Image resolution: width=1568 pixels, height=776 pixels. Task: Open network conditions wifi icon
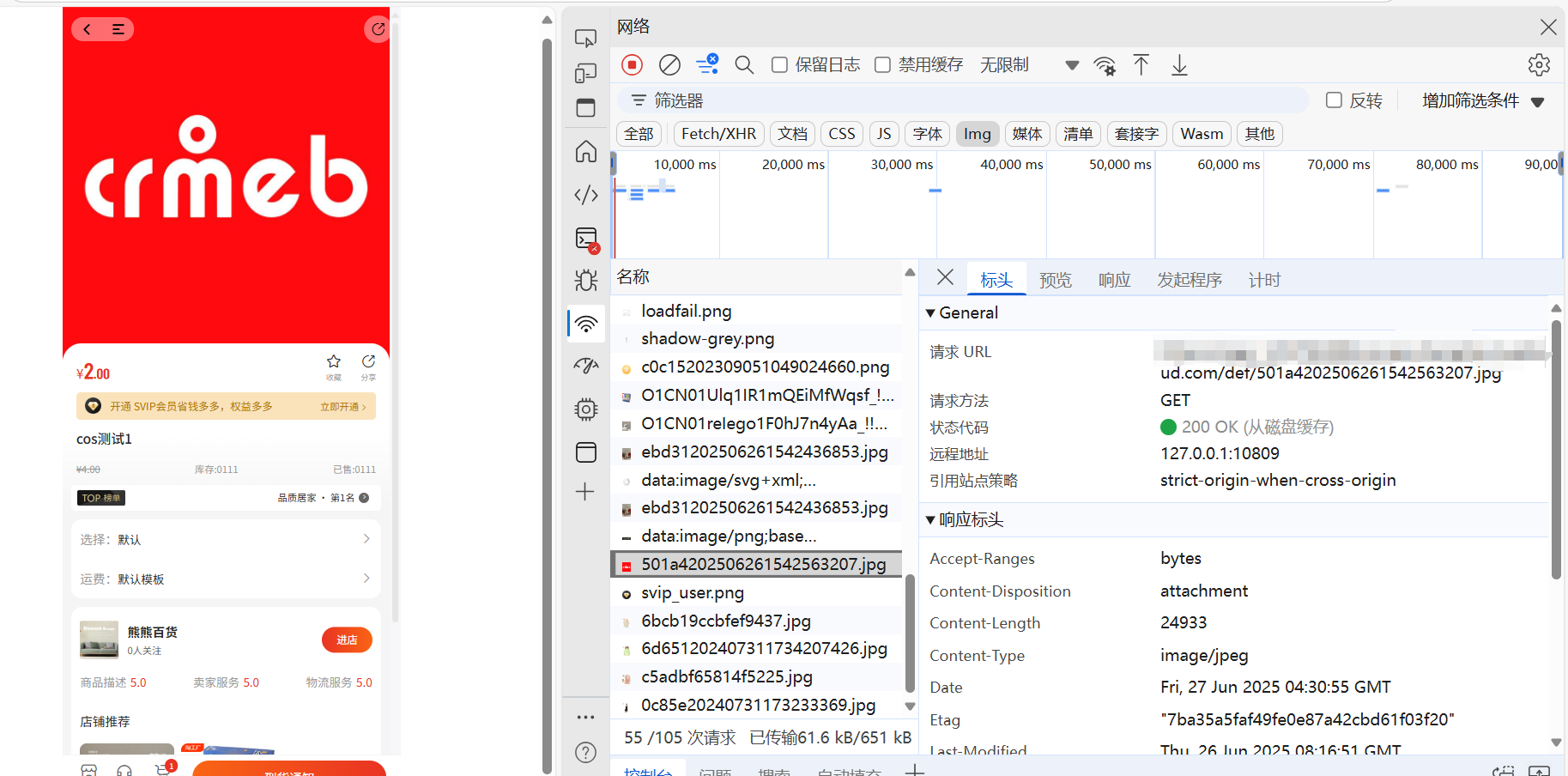pyautogui.click(x=1105, y=65)
